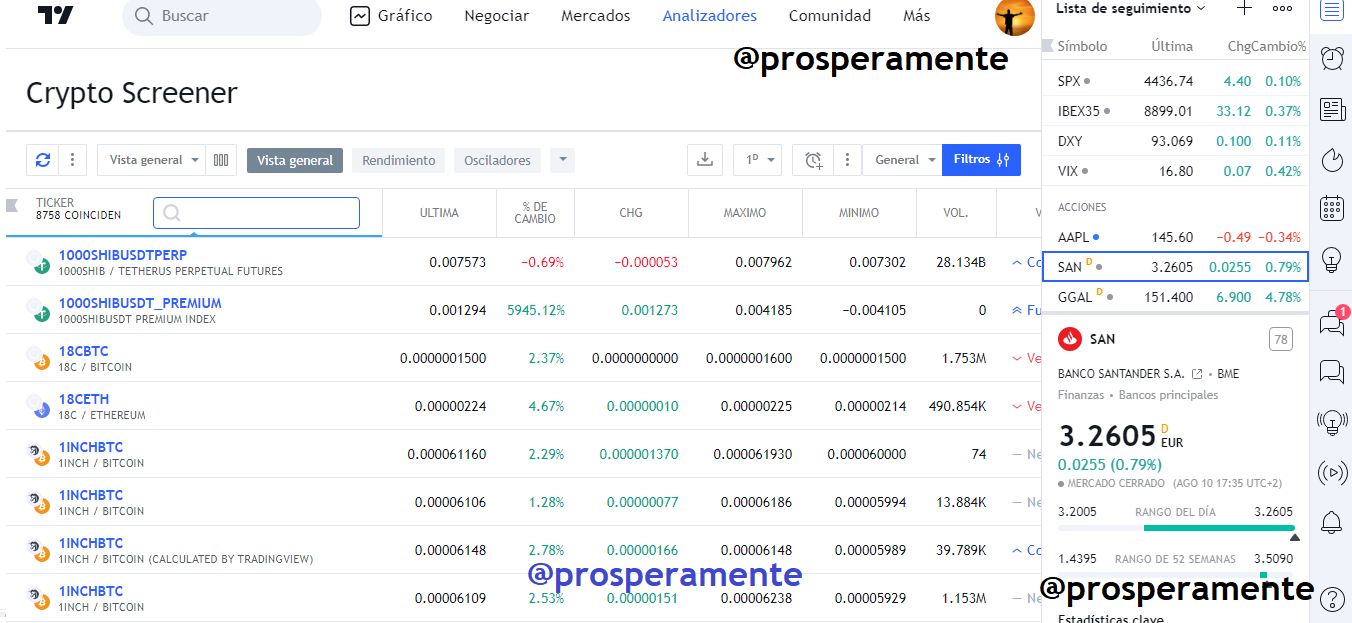Open the column setup icon
The image size is (1352, 623).
point(221,160)
